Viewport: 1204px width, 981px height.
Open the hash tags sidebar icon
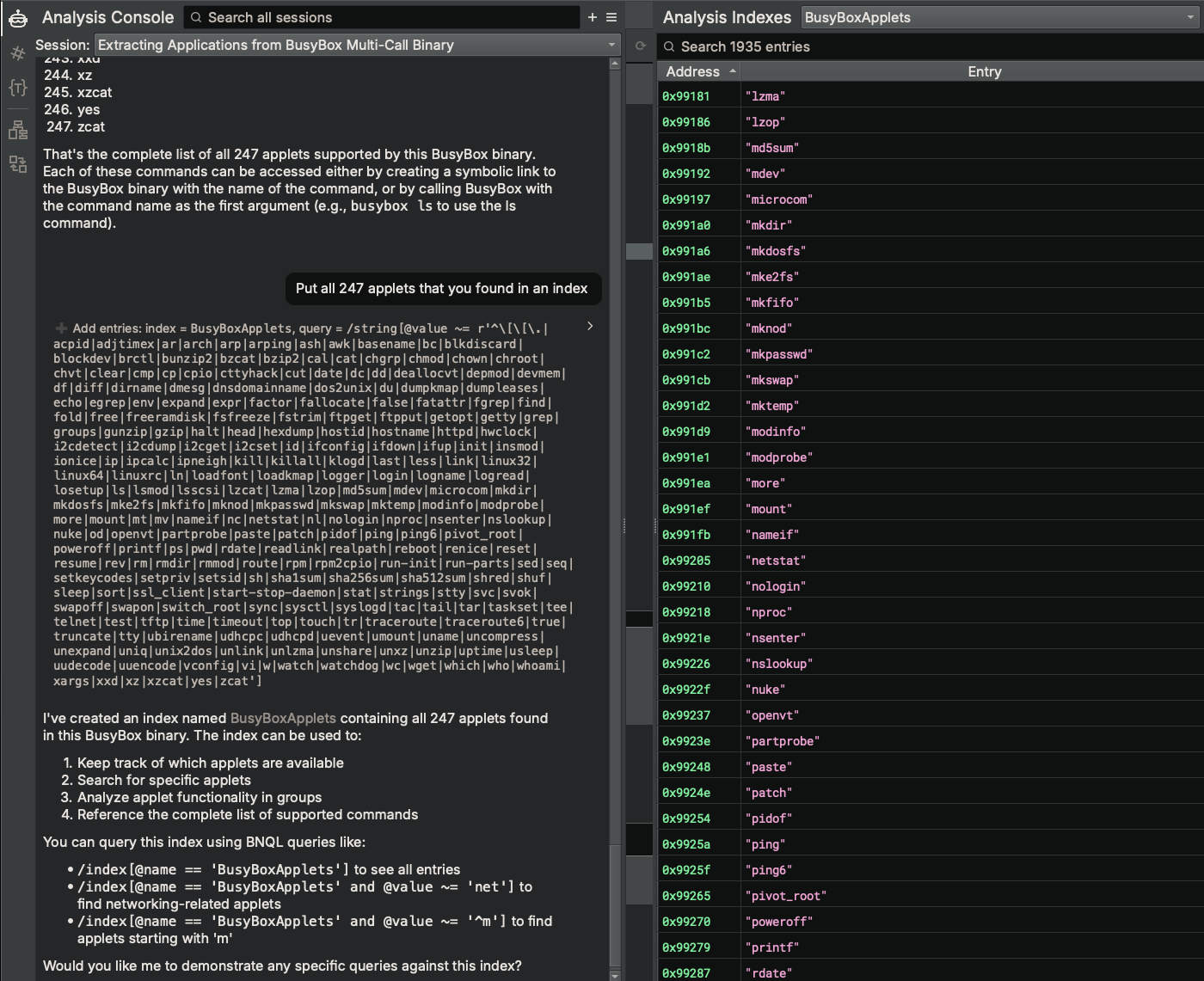pos(18,53)
